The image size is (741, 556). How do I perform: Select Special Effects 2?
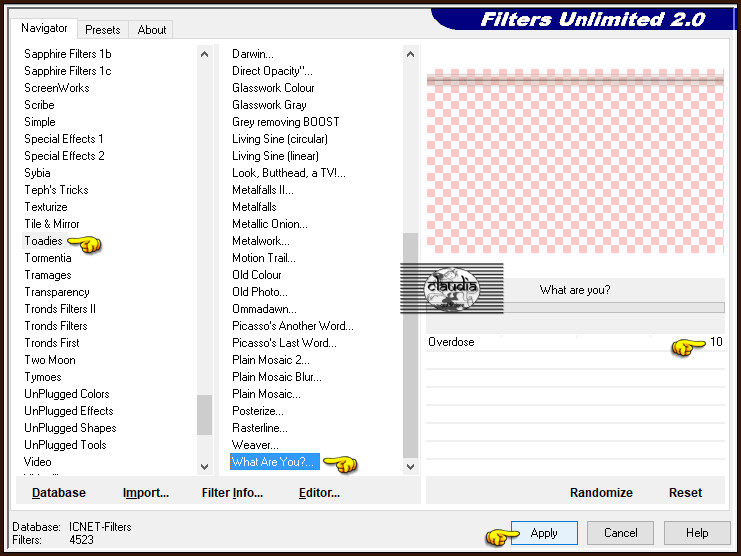point(64,156)
